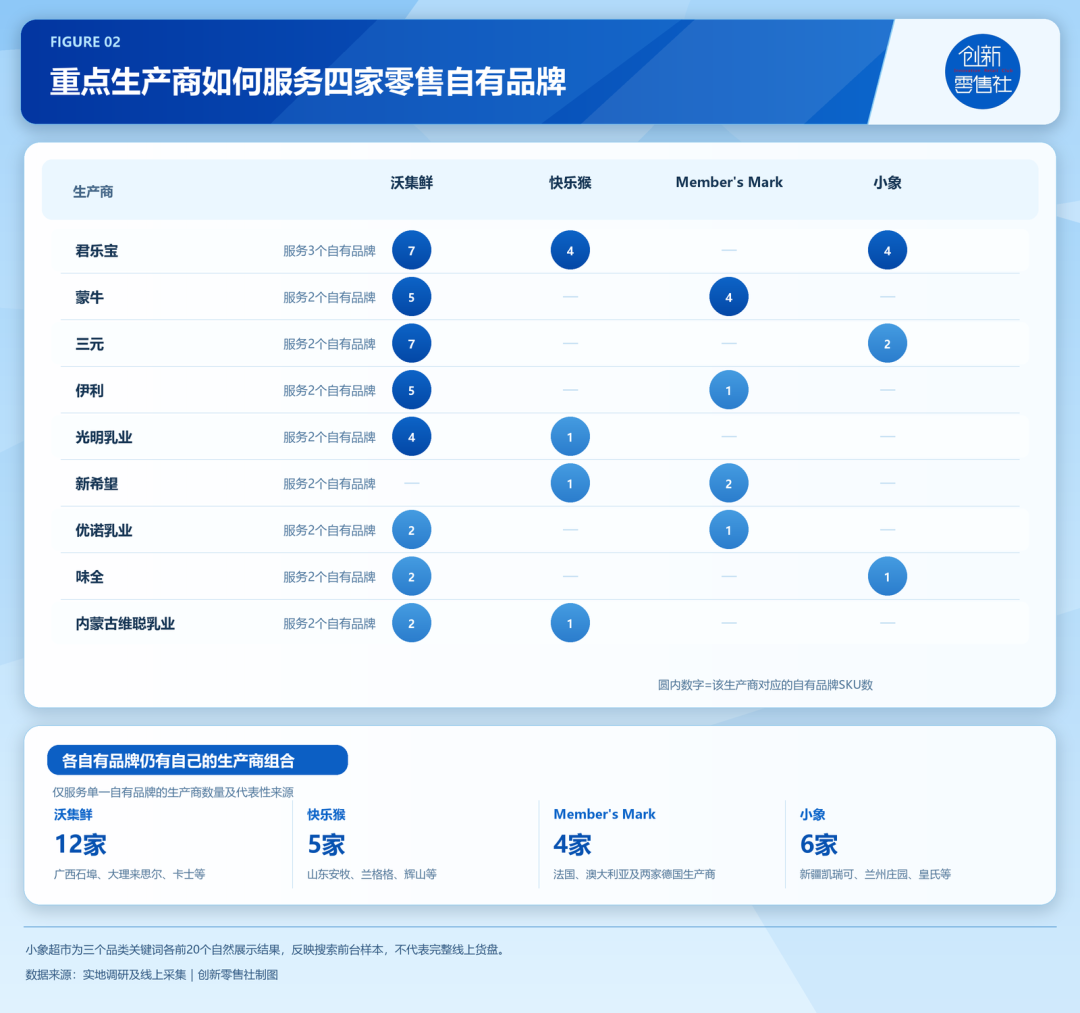Screen dimensions: 1080x1013
Task: Click the 4家 figure
Action: pos(572,844)
